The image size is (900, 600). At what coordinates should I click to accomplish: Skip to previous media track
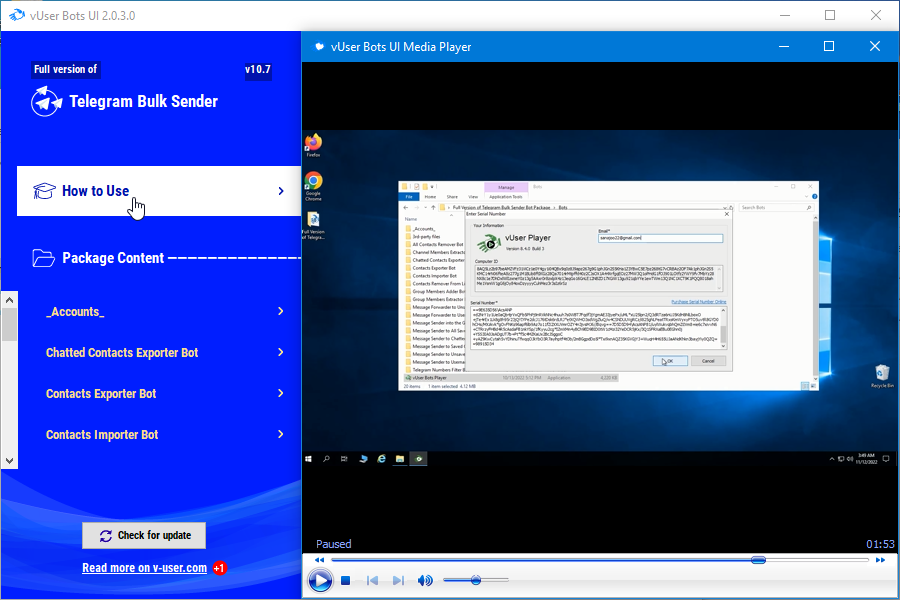pos(373,580)
